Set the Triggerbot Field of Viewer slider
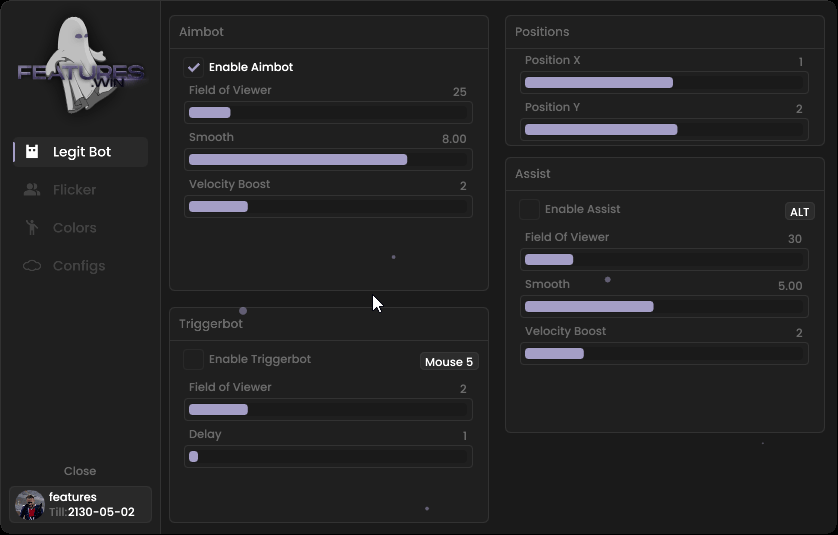This screenshot has height=535, width=838. coord(328,410)
